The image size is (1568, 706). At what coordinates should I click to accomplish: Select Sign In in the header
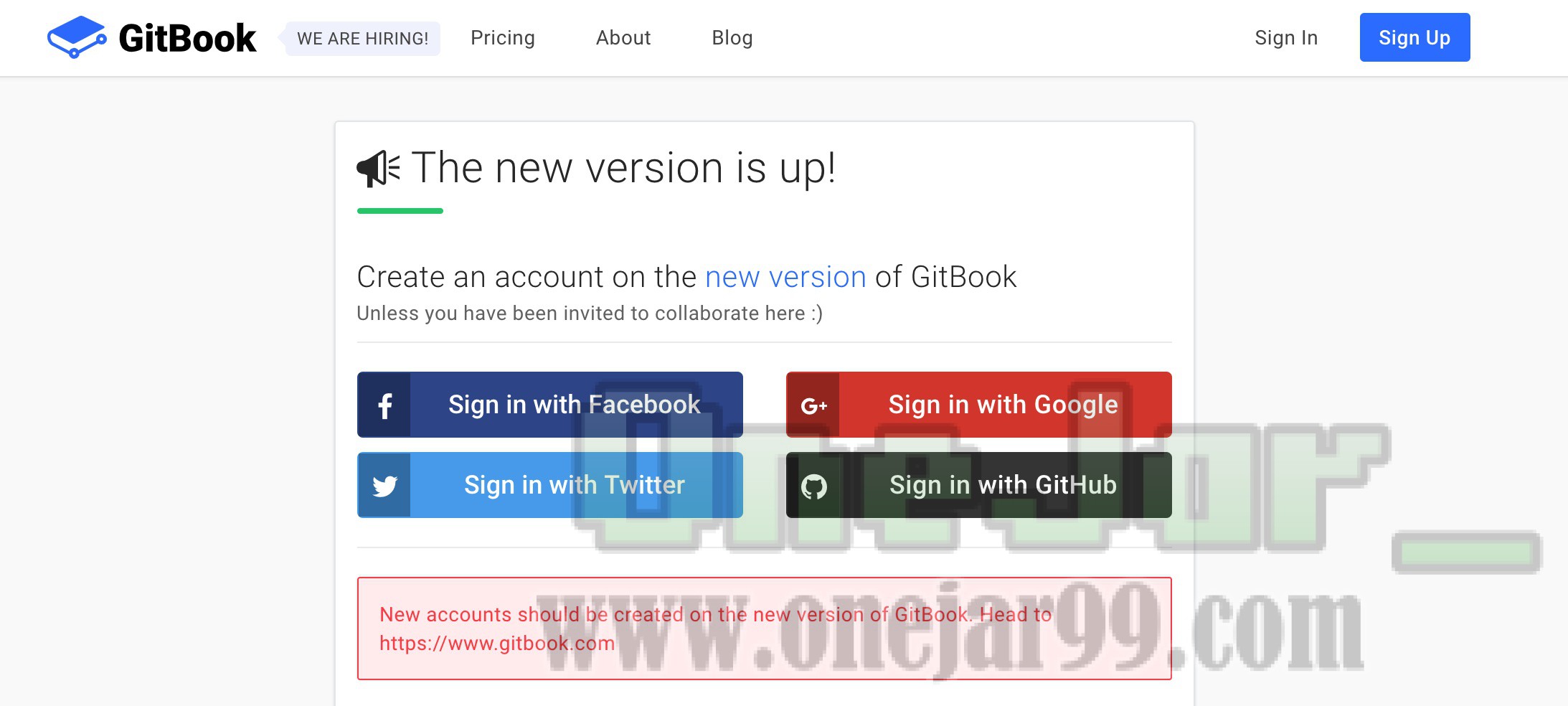pyautogui.click(x=1286, y=38)
